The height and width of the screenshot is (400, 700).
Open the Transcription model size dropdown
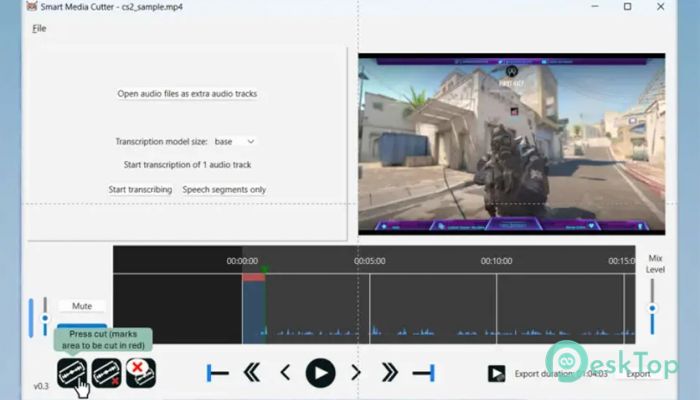pos(236,142)
